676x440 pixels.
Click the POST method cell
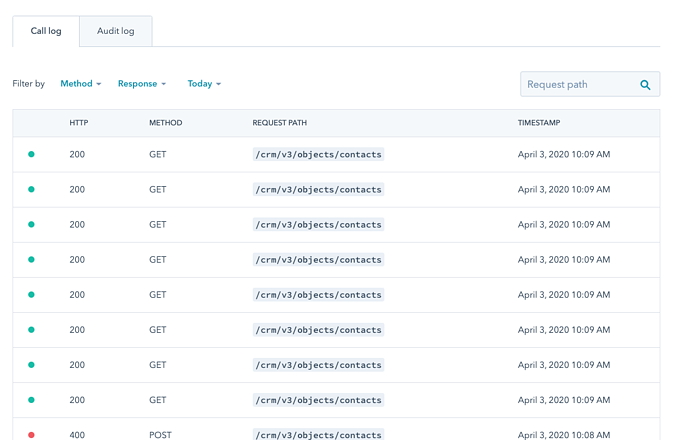click(160, 435)
